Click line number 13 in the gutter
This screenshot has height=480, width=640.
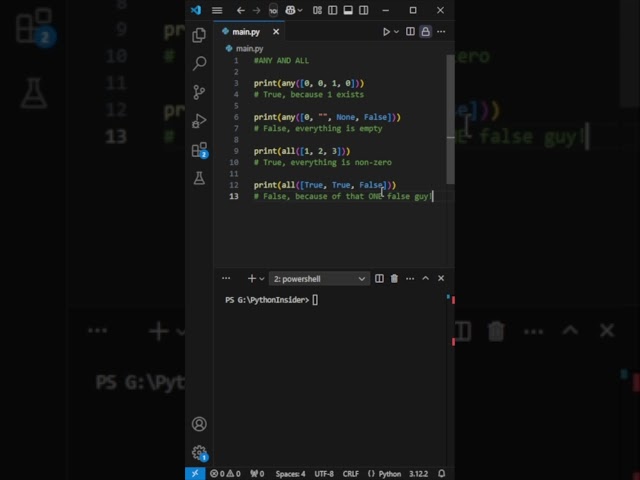[234, 196]
